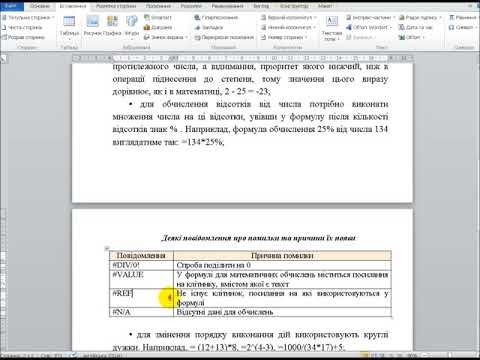Open the View ribbon tab
The height and width of the screenshot is (360, 480).
pyautogui.click(x=261, y=6)
